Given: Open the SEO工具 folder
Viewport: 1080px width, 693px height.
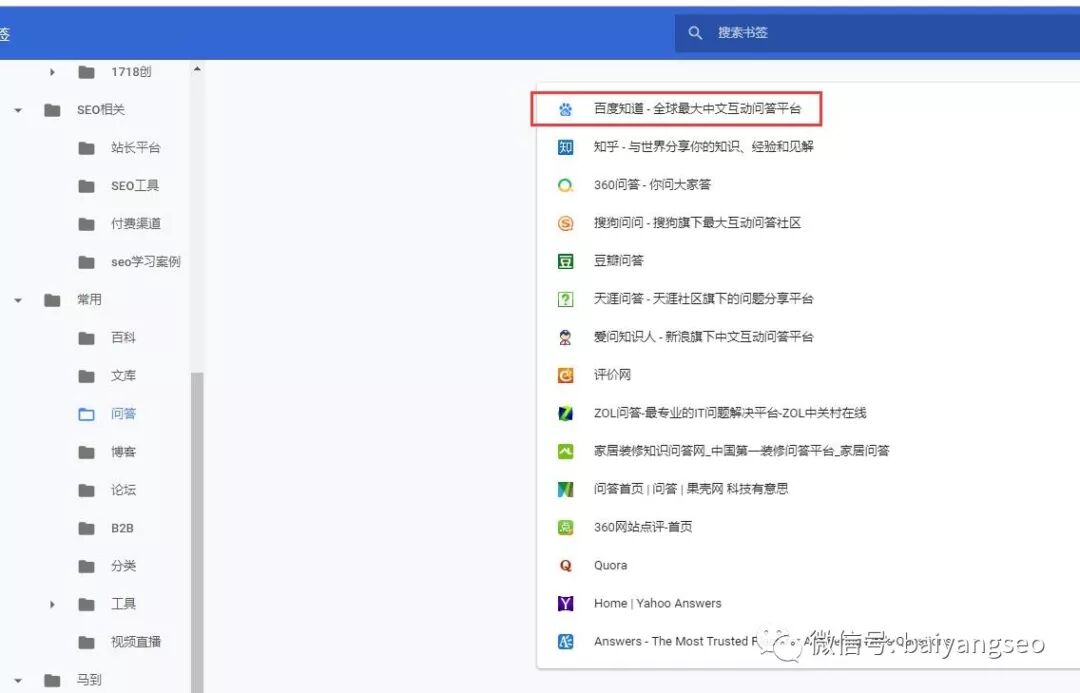Looking at the screenshot, I should tap(134, 185).
